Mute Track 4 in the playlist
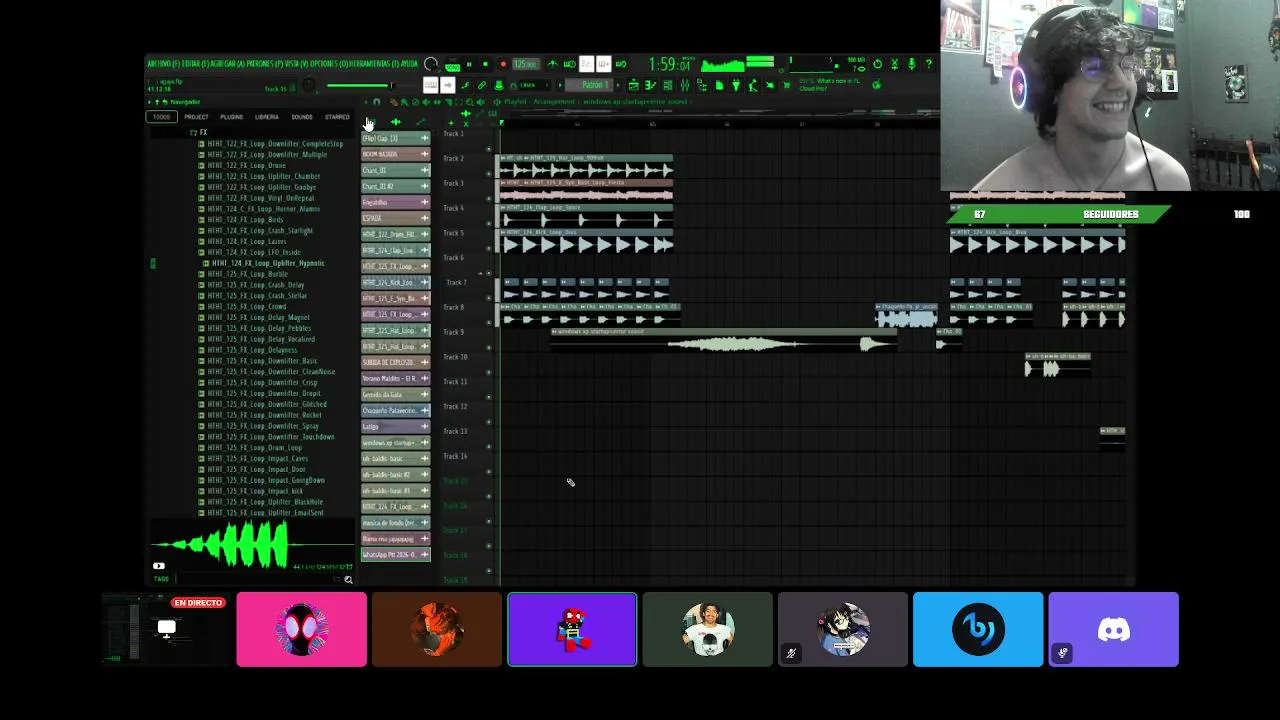 489,223
